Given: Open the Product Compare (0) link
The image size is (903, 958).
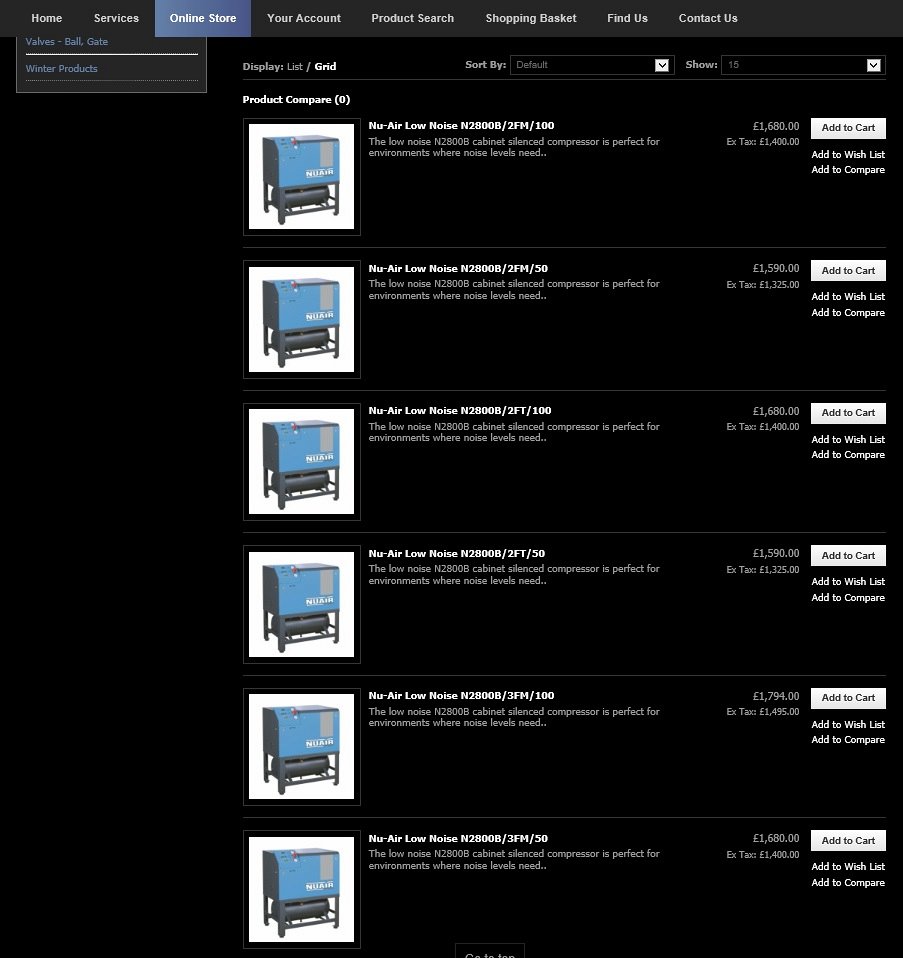Looking at the screenshot, I should pos(296,100).
